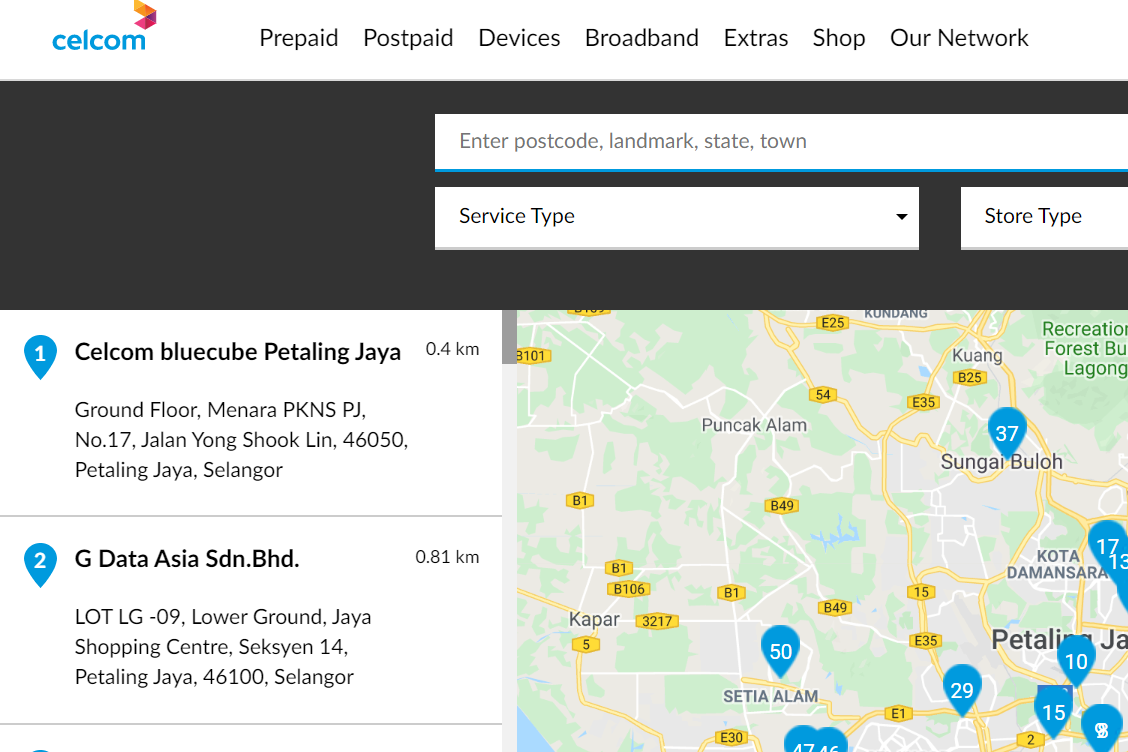Viewport: 1128px width, 752px height.
Task: Open the Devices menu
Action: point(519,38)
